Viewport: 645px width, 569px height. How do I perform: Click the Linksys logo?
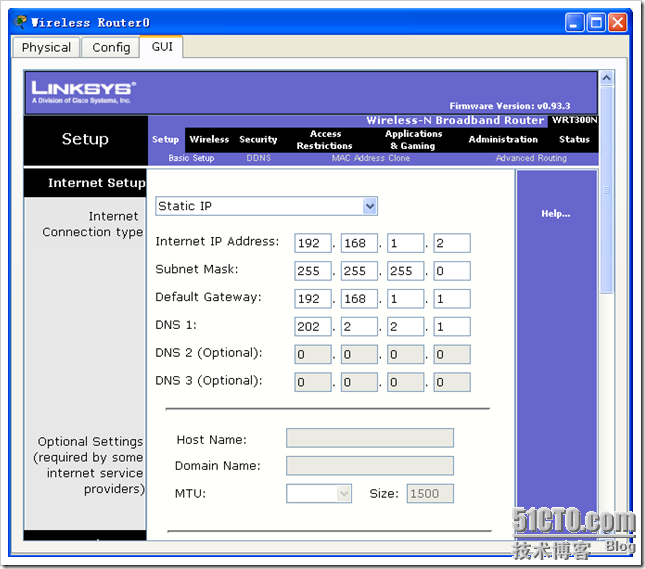tap(84, 92)
